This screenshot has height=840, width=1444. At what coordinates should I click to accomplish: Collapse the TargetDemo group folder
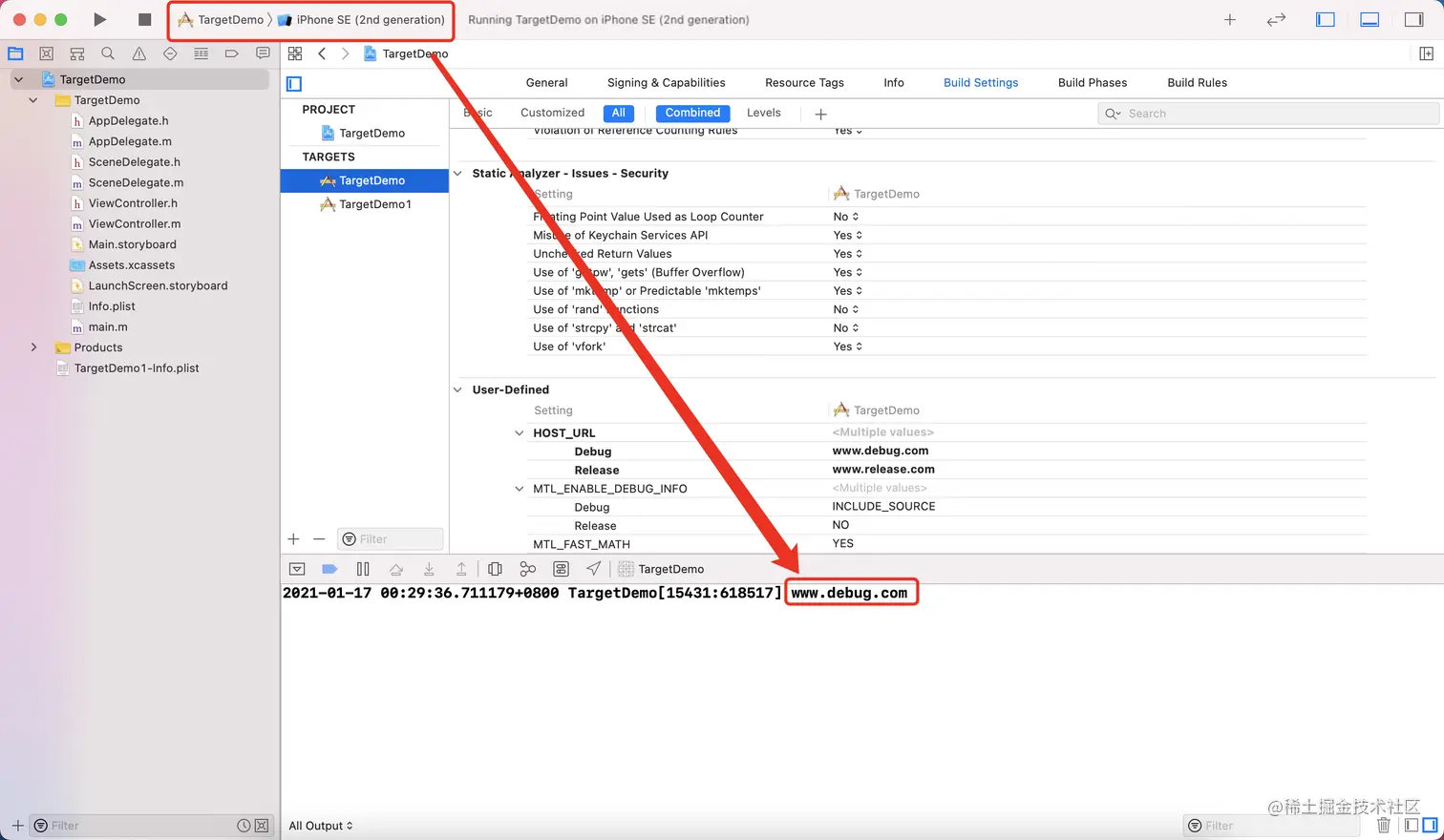(33, 100)
